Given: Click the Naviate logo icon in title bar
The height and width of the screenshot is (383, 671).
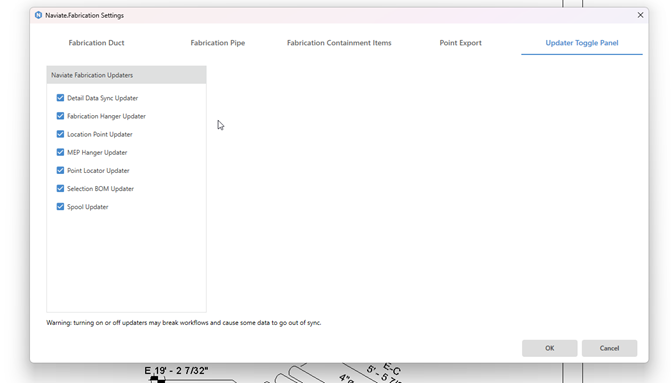Looking at the screenshot, I should [39, 15].
